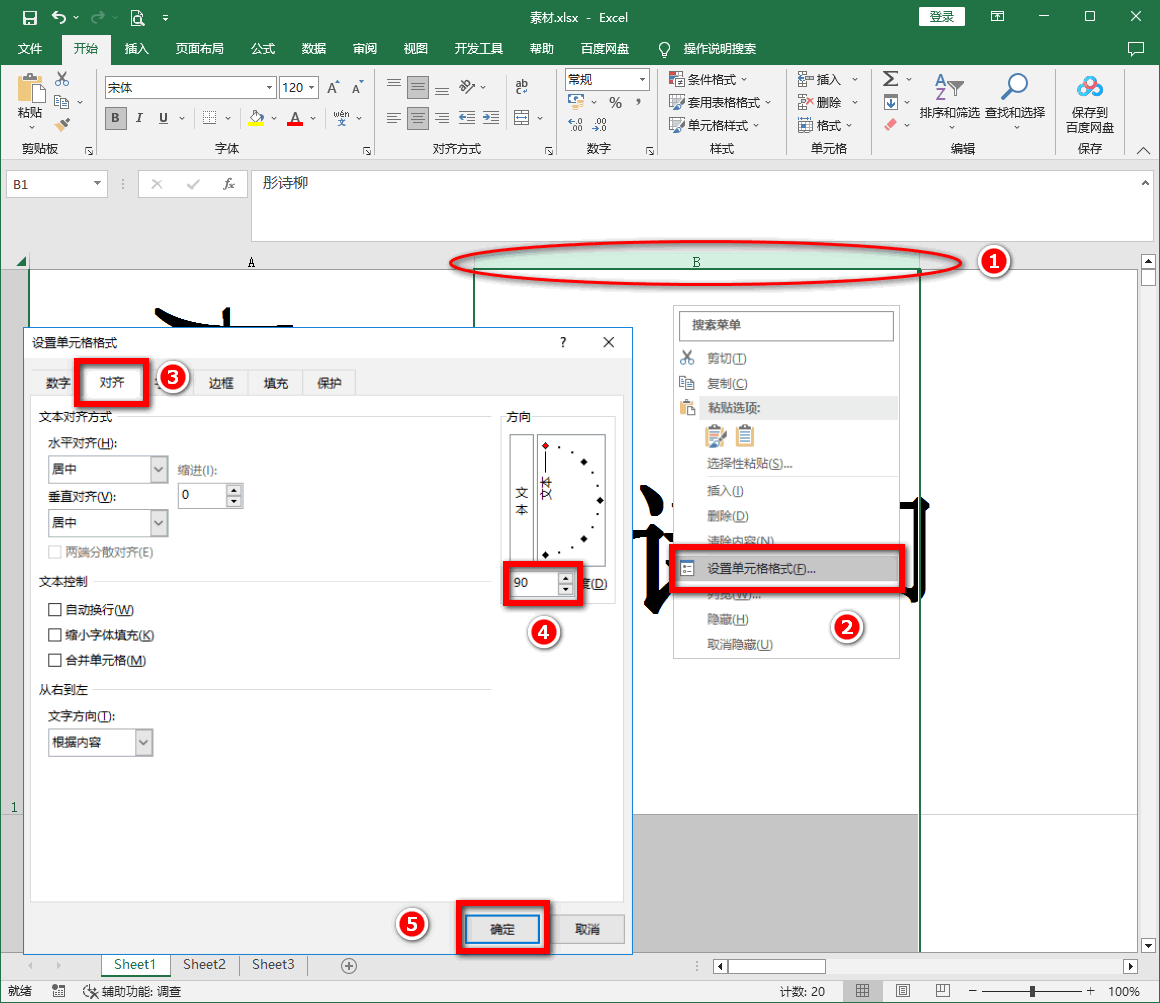1160x1003 pixels.
Task: Click the 登录 sign-in button
Action: pos(942,16)
